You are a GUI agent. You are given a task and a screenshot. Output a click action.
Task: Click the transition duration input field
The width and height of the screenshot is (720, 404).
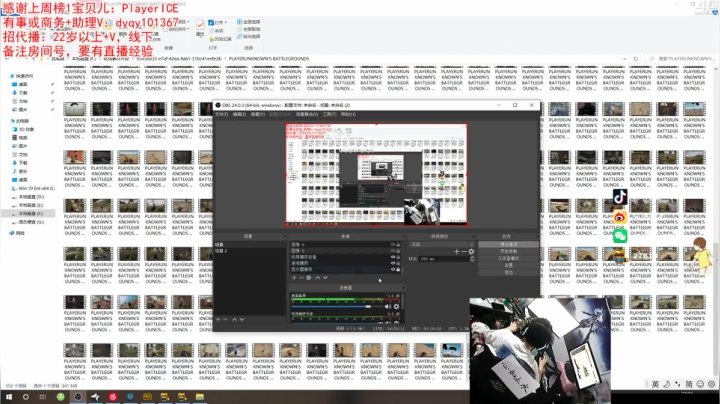pos(444,259)
